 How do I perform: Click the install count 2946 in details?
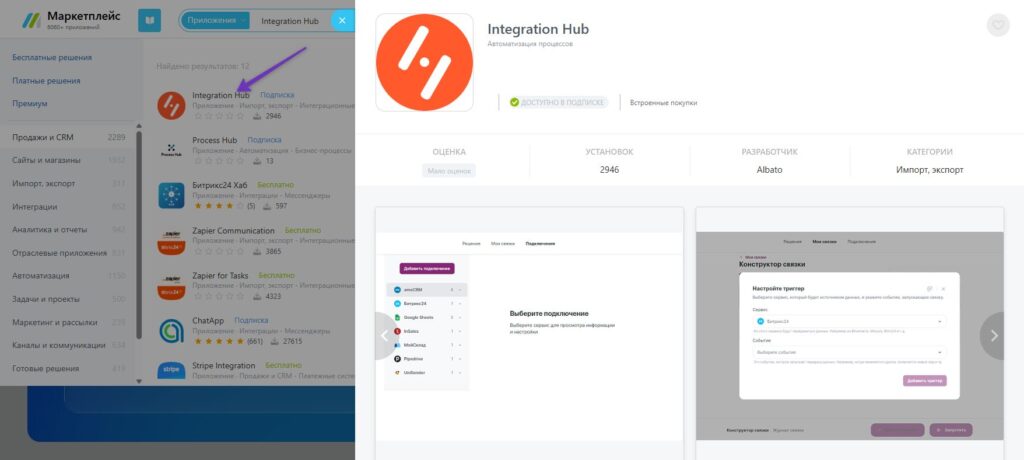click(x=609, y=170)
